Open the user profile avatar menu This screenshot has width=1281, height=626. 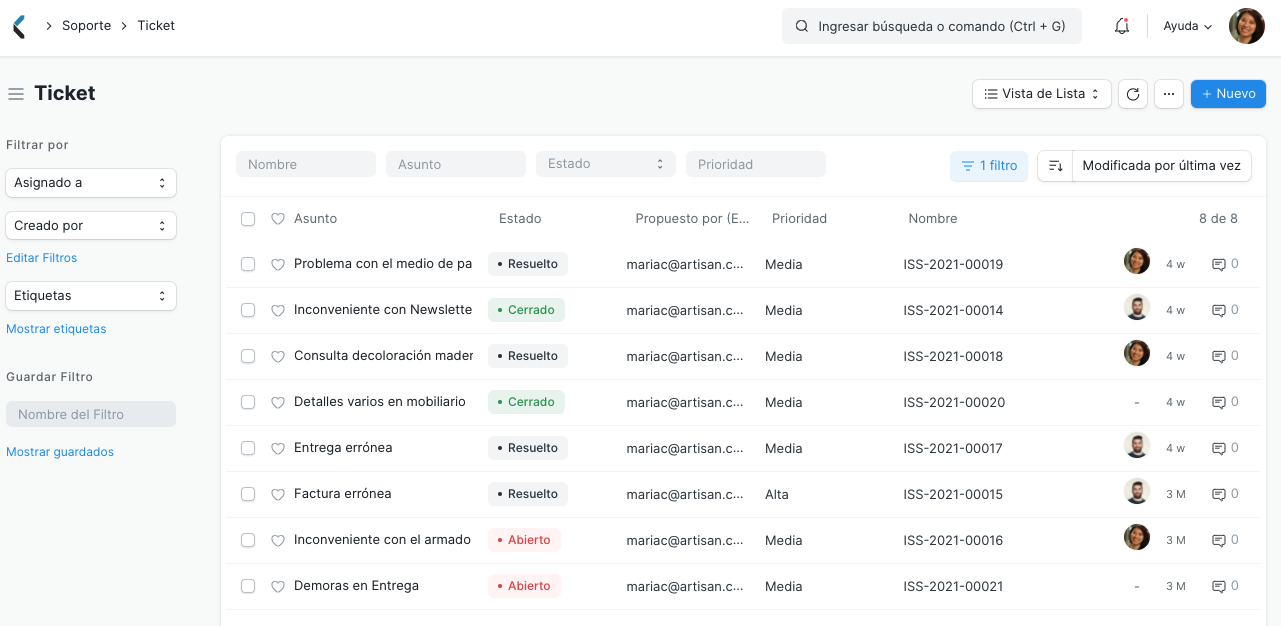(x=1247, y=26)
